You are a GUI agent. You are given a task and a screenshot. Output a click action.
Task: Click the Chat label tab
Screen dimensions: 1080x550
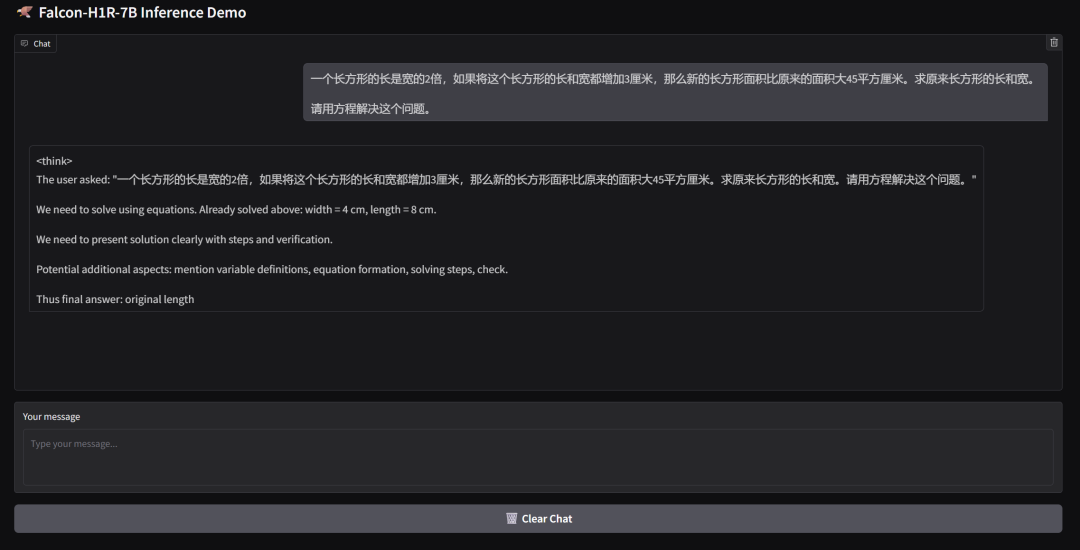(x=36, y=43)
